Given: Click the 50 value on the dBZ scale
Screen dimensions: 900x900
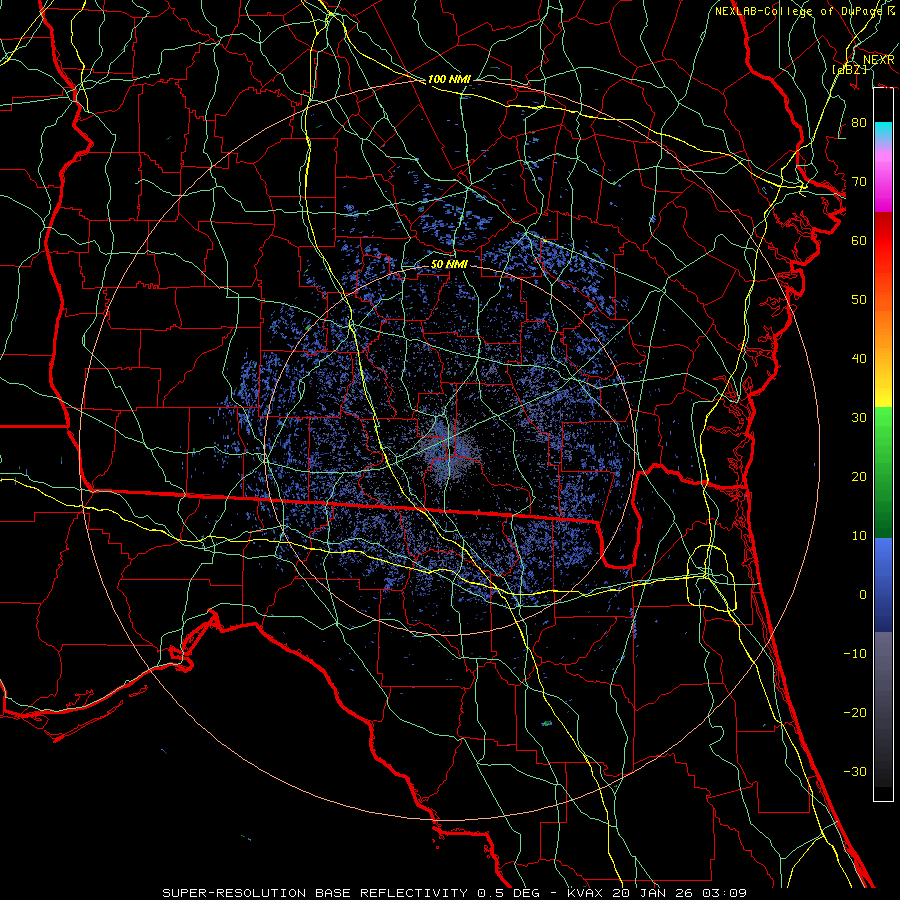Looking at the screenshot, I should click(x=859, y=300).
